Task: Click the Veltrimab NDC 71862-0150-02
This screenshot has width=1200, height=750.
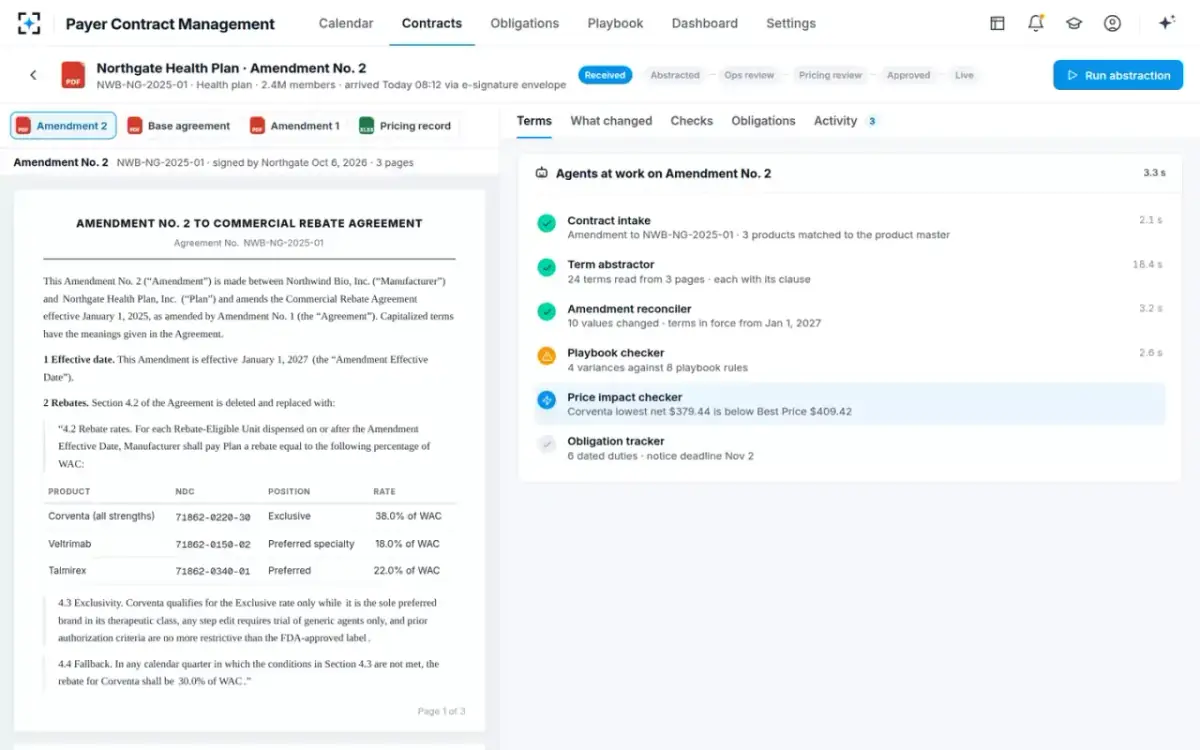Action: (x=213, y=544)
